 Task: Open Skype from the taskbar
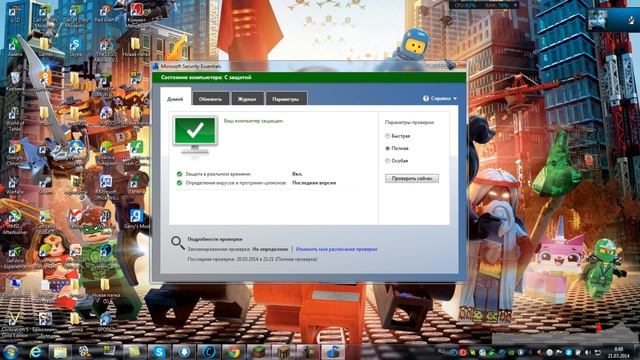pos(159,352)
